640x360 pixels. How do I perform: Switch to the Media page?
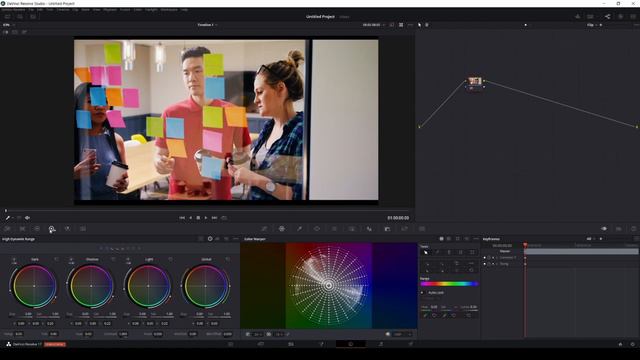tap(231, 344)
